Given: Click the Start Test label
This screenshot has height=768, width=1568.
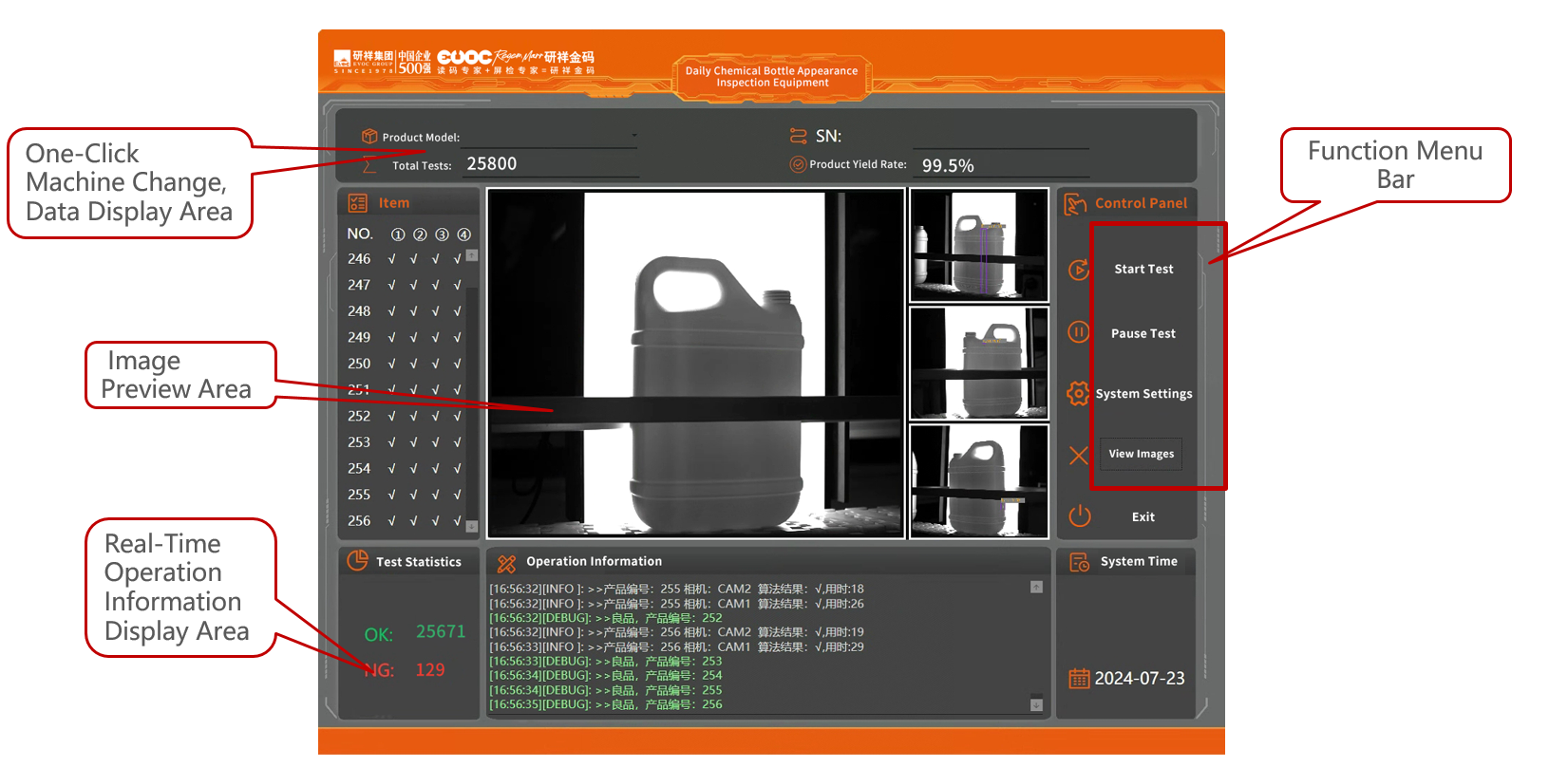Looking at the screenshot, I should (1143, 270).
